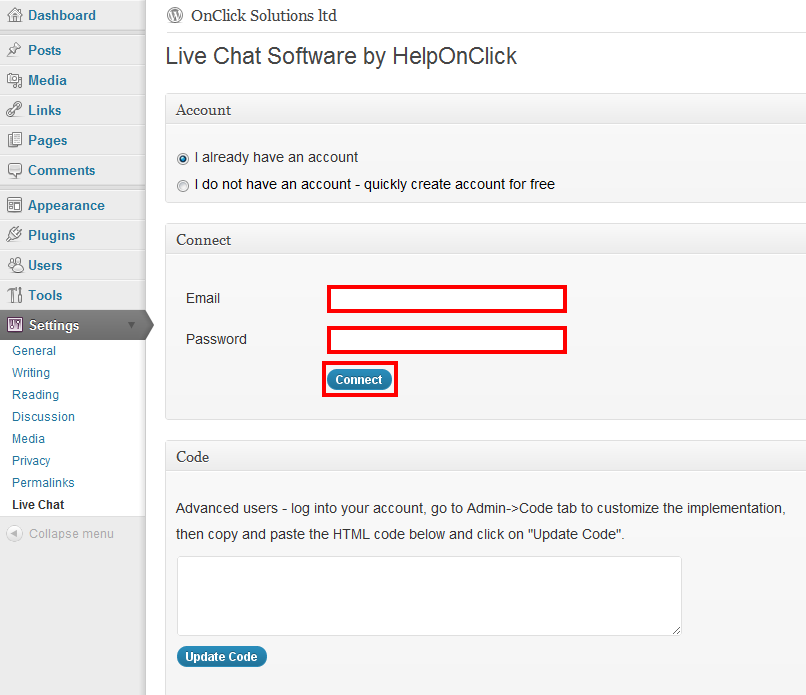Open the Users menu
The image size is (806, 695).
(x=45, y=265)
